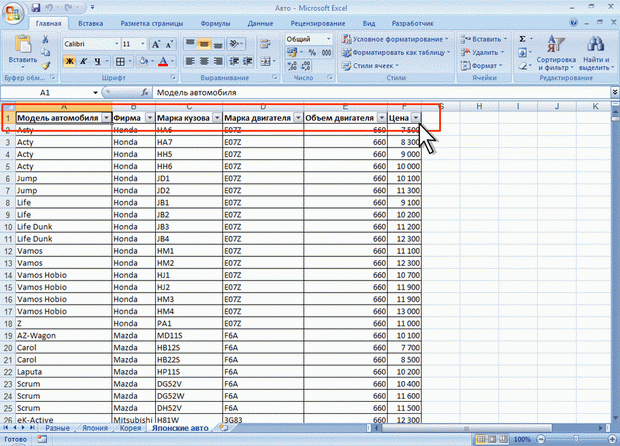This screenshot has width=620, height=446.
Task: Select column H header
Action: [x=479, y=106]
